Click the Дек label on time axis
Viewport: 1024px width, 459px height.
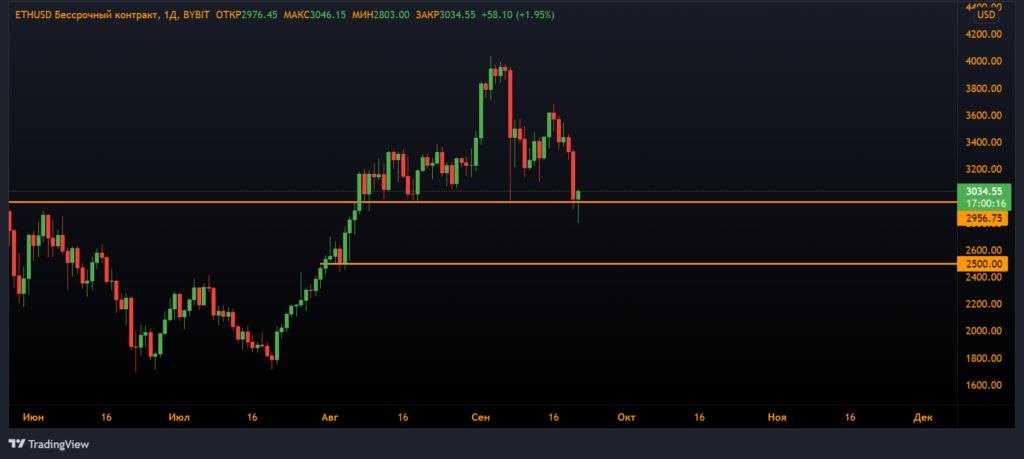(x=922, y=415)
